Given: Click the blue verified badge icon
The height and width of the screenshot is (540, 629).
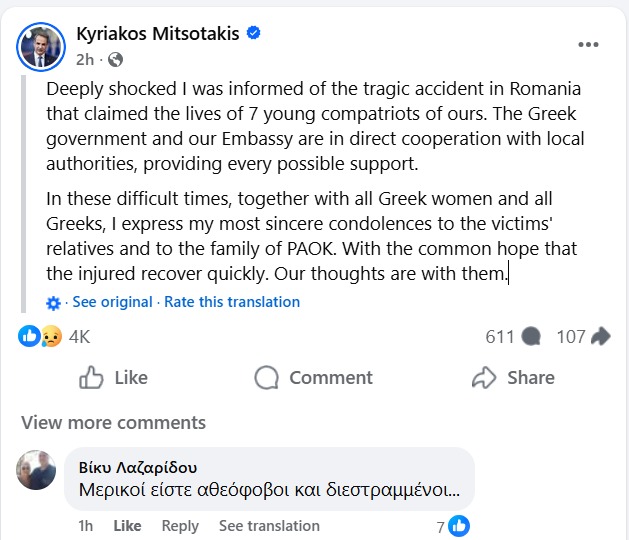Looking at the screenshot, I should pos(254,33).
